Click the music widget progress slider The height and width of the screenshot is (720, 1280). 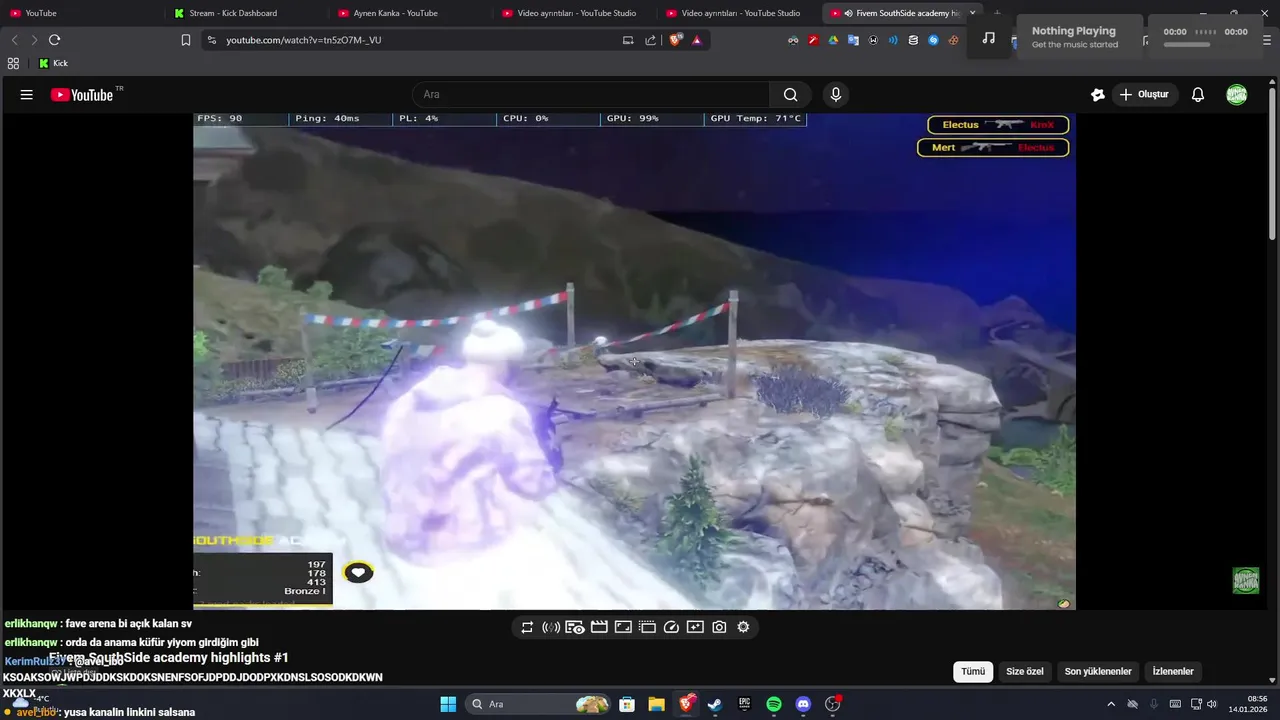pos(1186,45)
